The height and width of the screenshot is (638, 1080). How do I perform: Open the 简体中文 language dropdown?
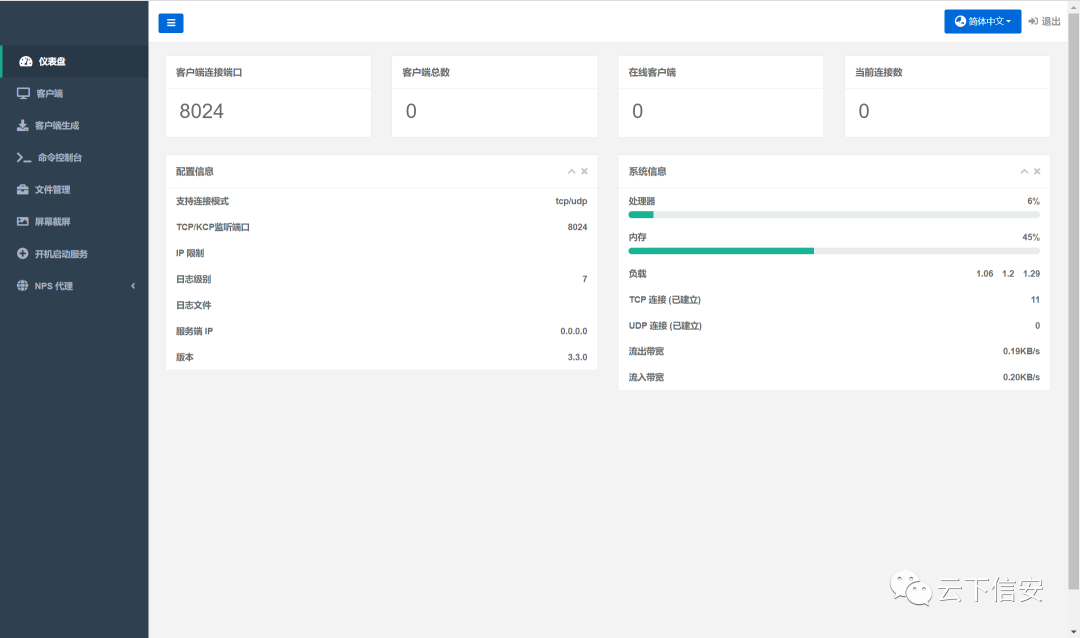[x=982, y=21]
